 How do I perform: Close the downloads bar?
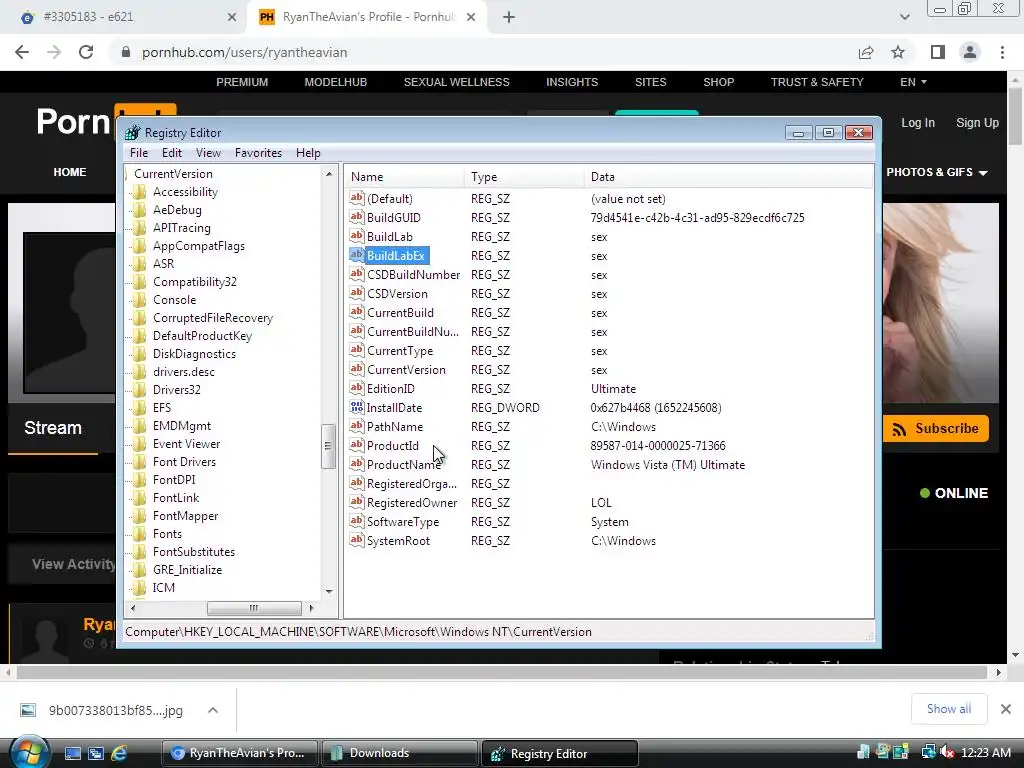pyautogui.click(x=1006, y=709)
